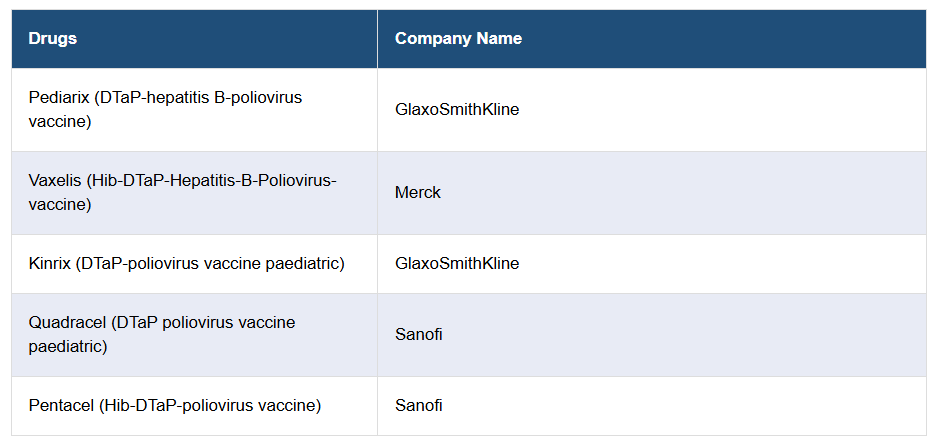Select the Vaxelis drug description cell
The height and width of the screenshot is (446, 935).
182,193
